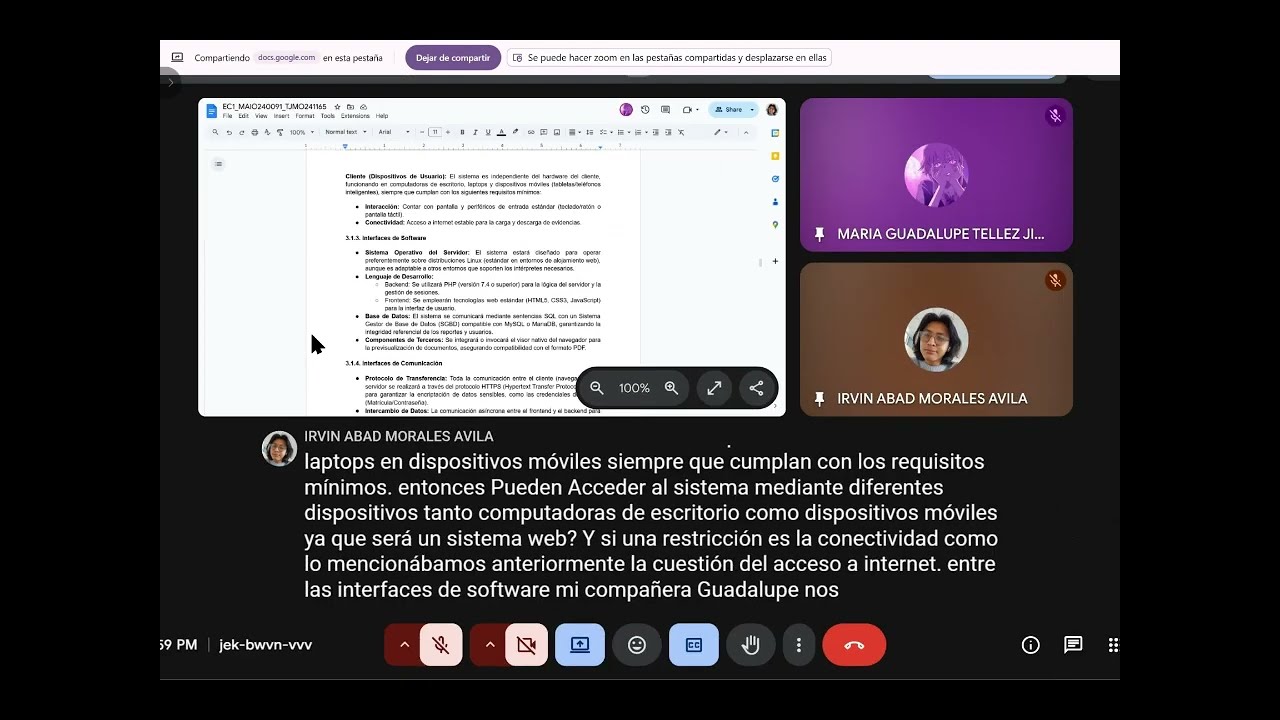Unmute your microphone

[441, 645]
